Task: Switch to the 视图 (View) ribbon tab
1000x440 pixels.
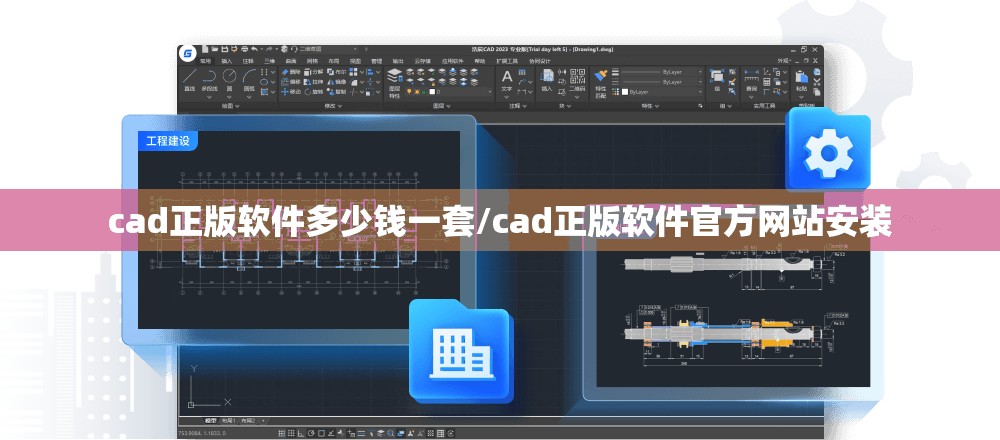Action: pyautogui.click(x=355, y=61)
